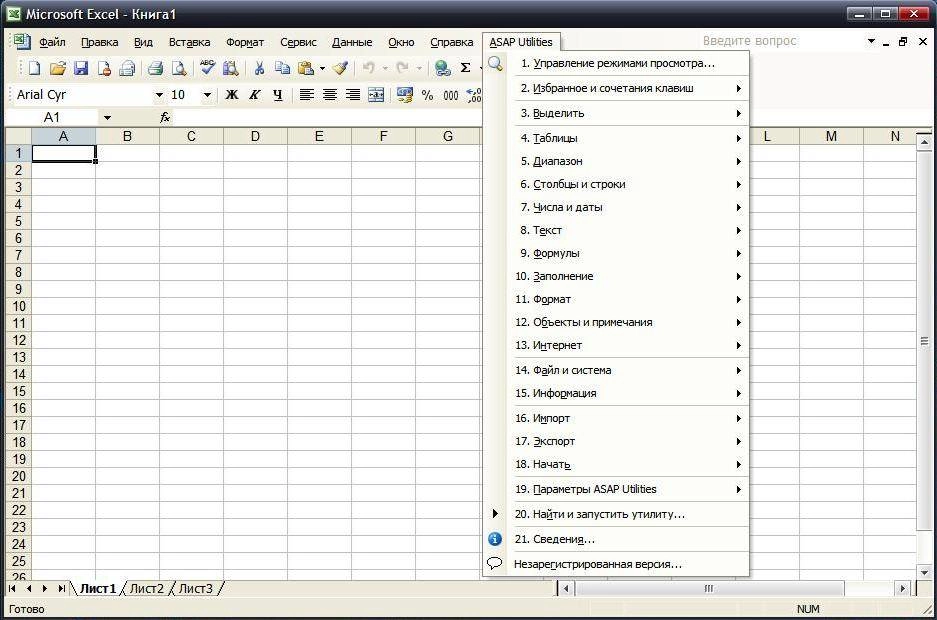Click the info icon beside 21. Сведения

(x=495, y=539)
